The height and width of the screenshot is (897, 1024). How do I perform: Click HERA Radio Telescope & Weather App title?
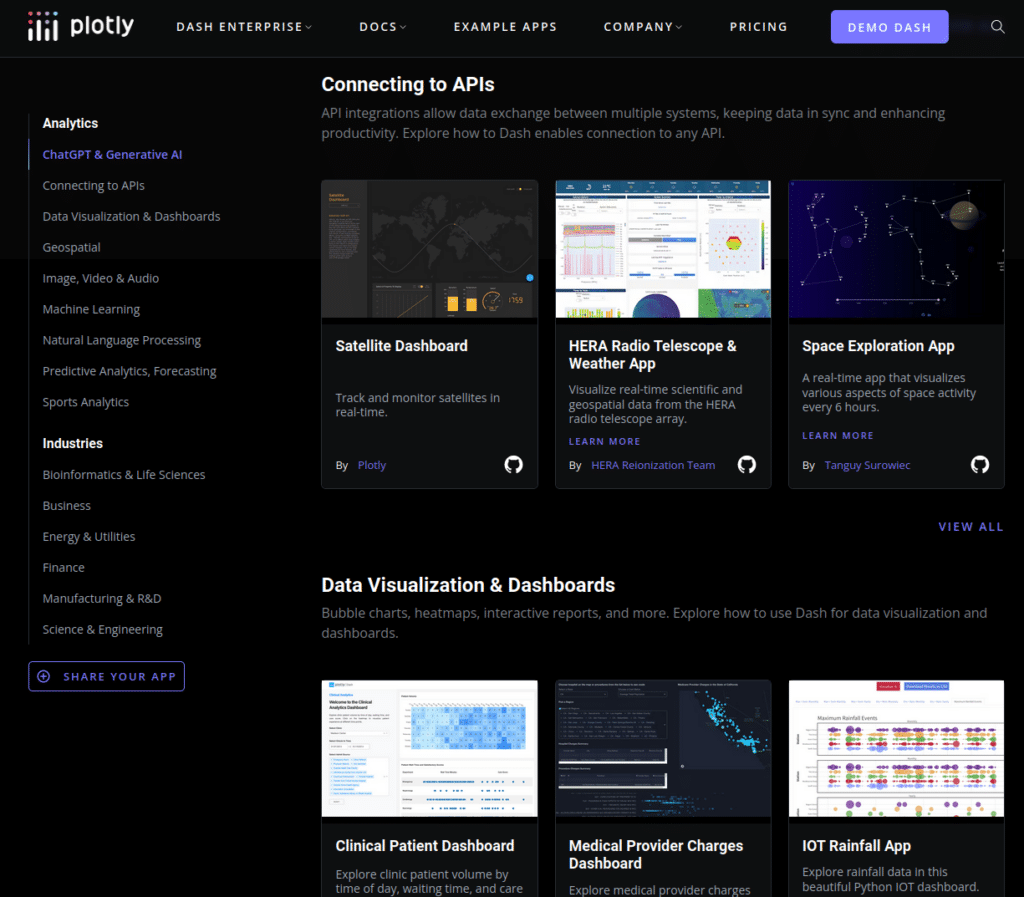[x=652, y=354]
